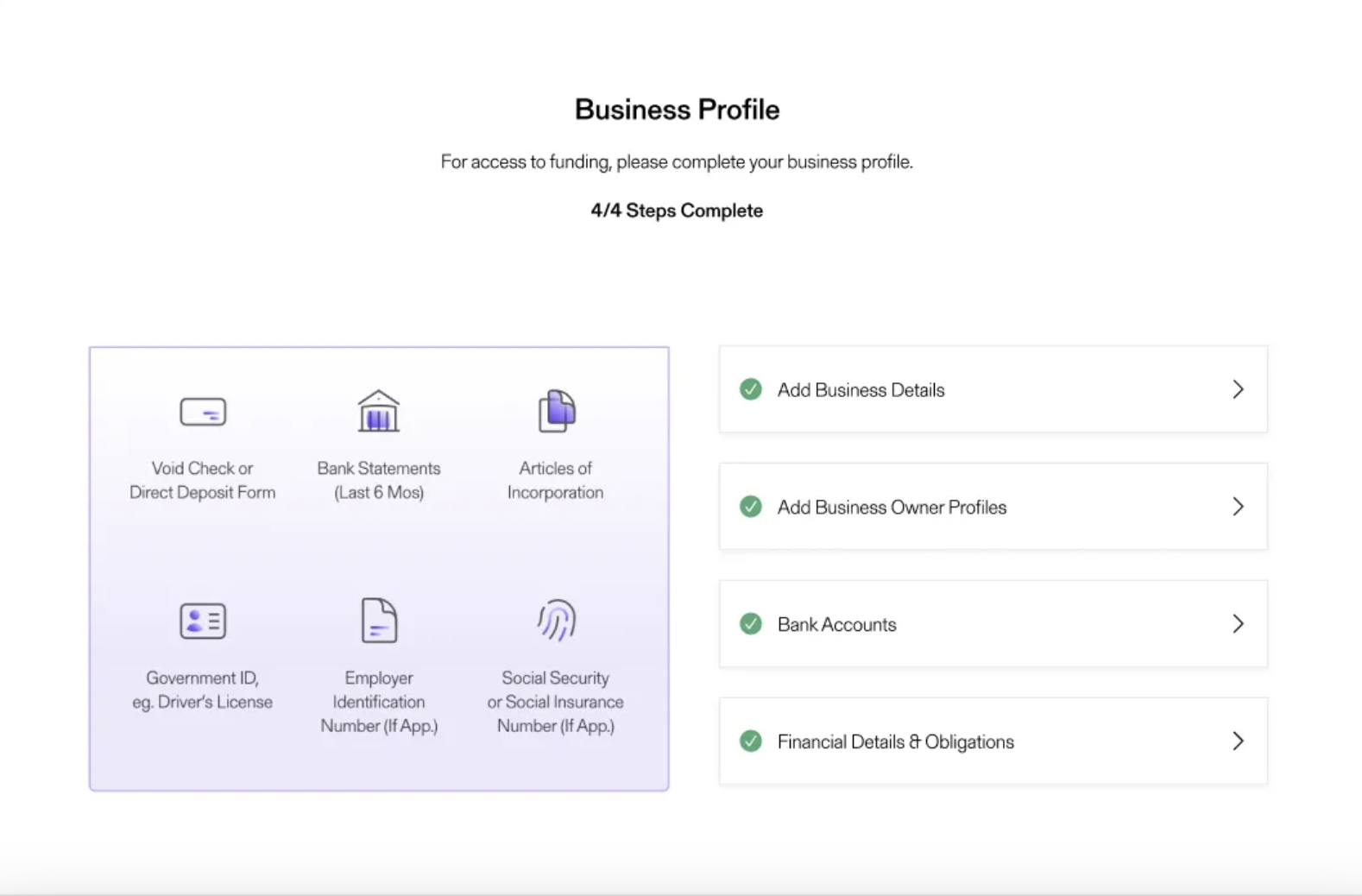Click the 'Government ID, eg. Driver's License' label
This screenshot has width=1362, height=896.
coord(203,690)
